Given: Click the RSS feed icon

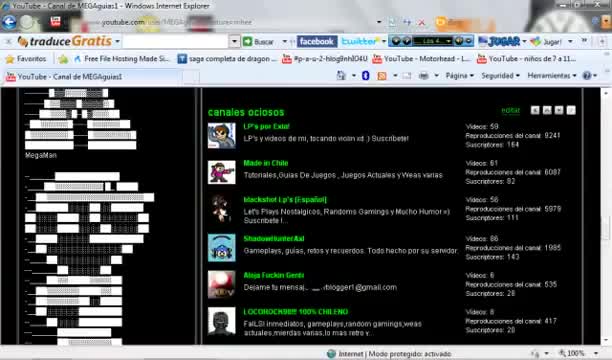Looking at the screenshot, I should (x=382, y=76).
